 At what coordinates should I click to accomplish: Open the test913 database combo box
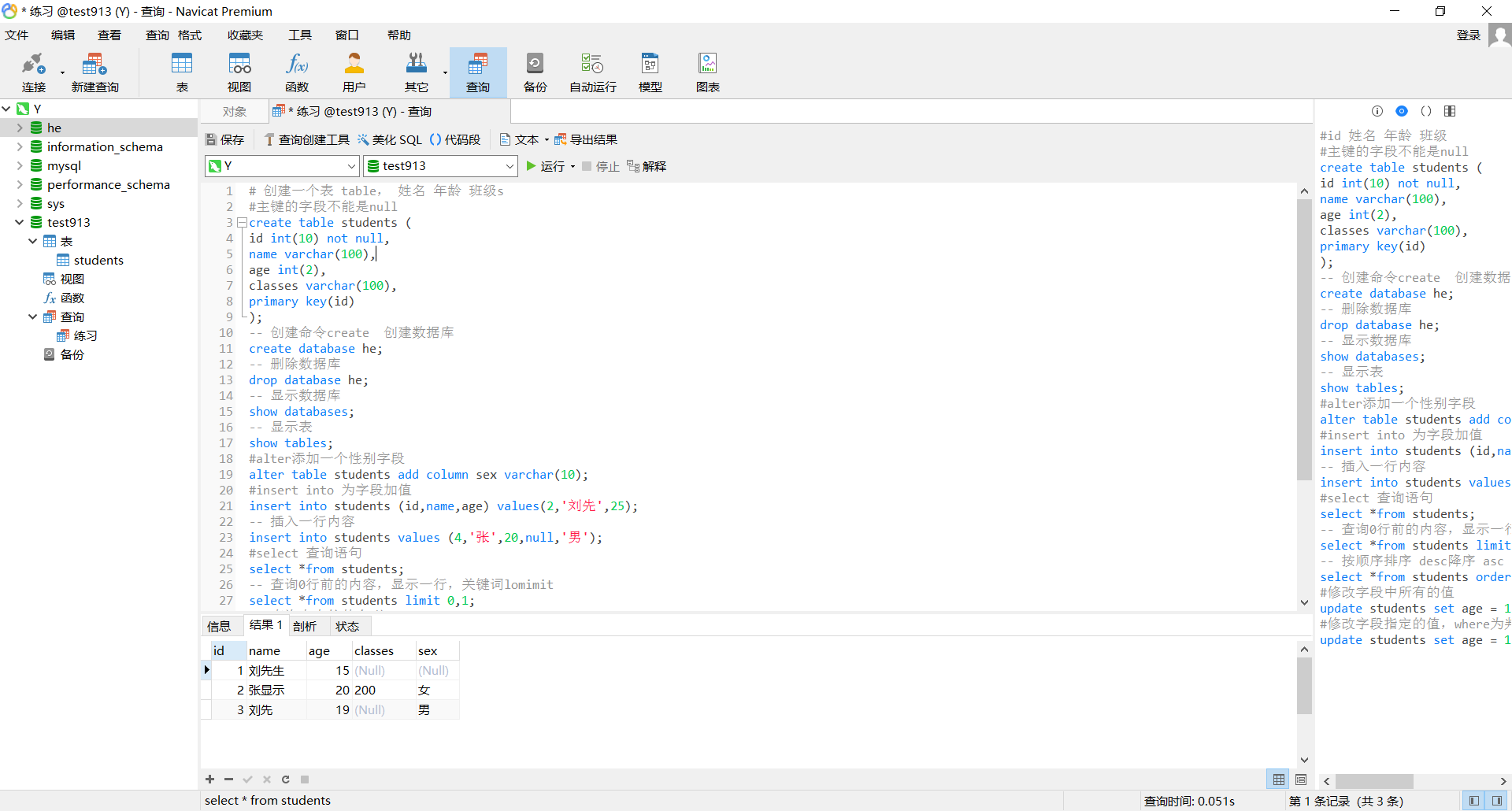pos(441,166)
